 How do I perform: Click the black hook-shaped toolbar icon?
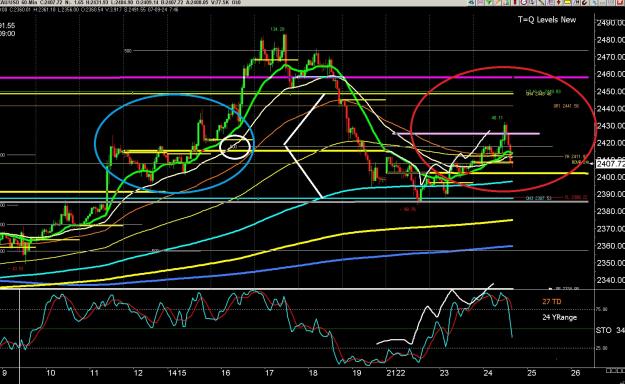(x=584, y=2)
